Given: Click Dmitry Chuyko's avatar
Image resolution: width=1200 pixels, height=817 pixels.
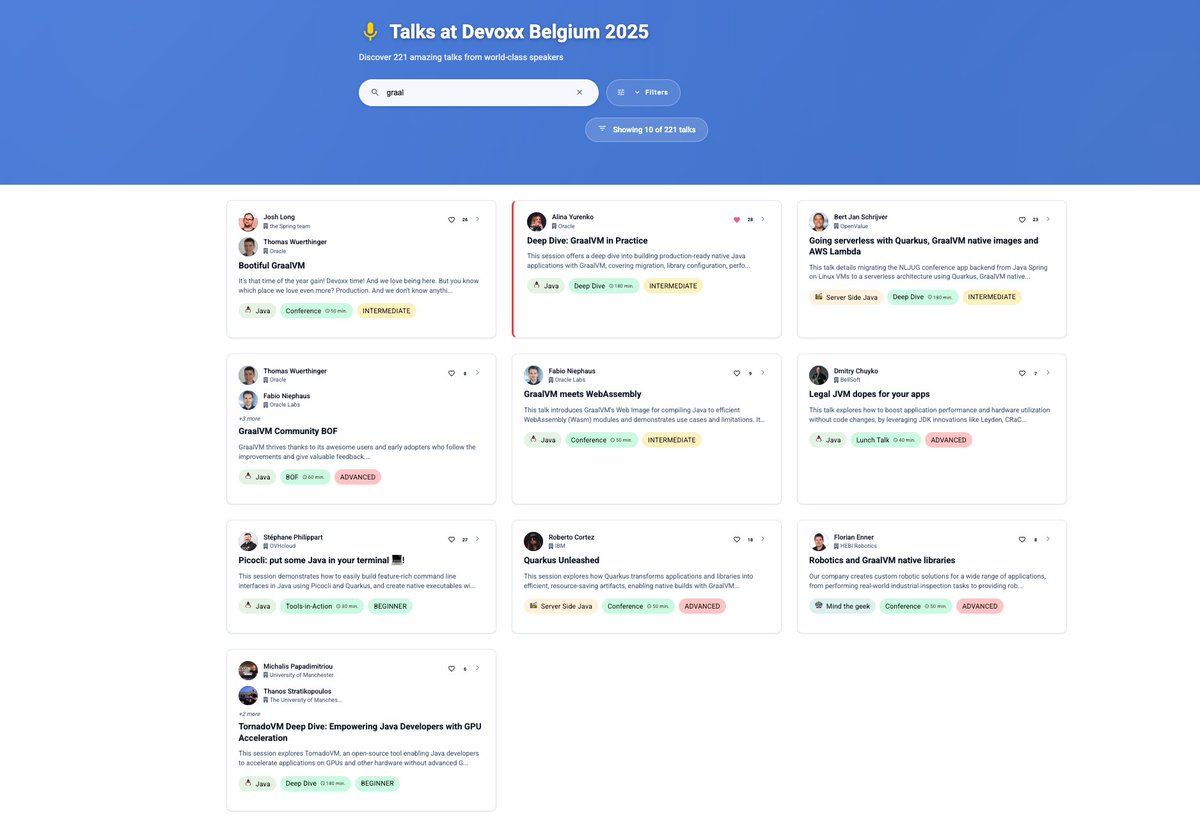Looking at the screenshot, I should click(x=819, y=375).
